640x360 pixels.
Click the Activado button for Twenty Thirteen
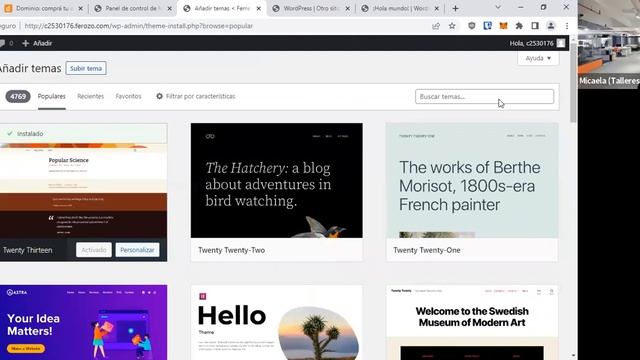tap(93, 250)
